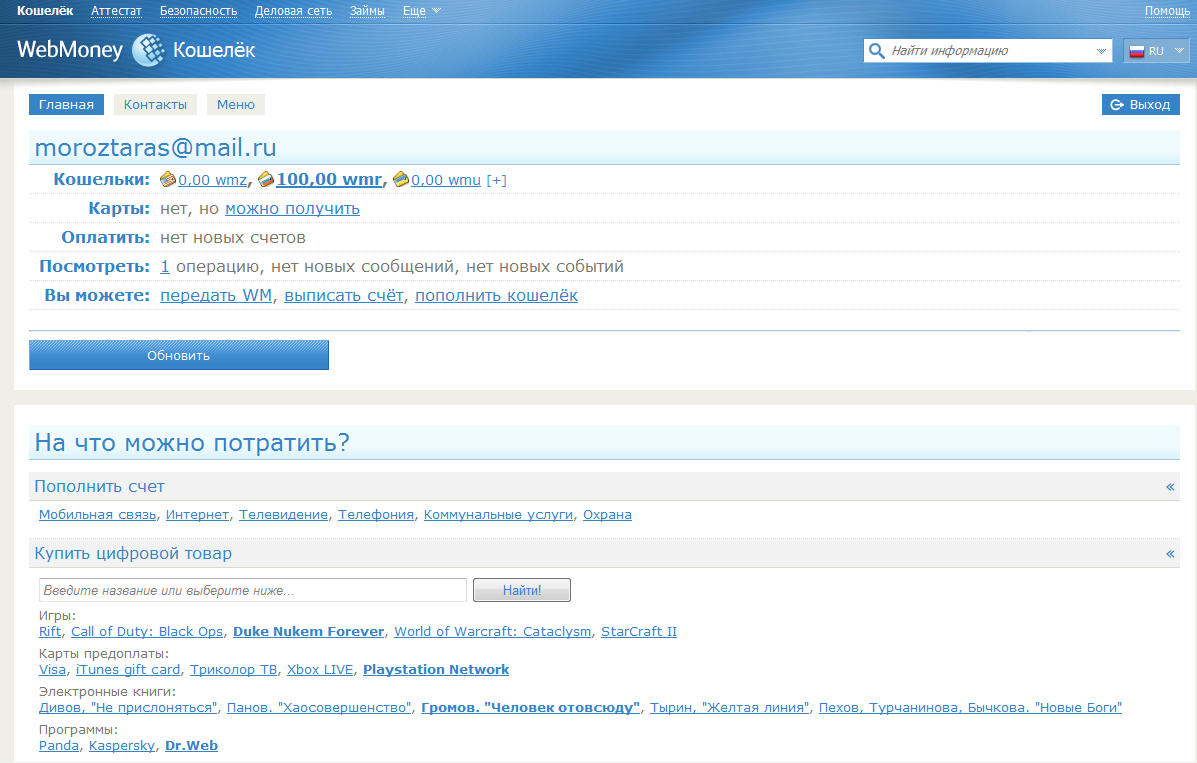Open the search field dropdown arrow
The height and width of the screenshot is (763, 1197).
click(1101, 51)
